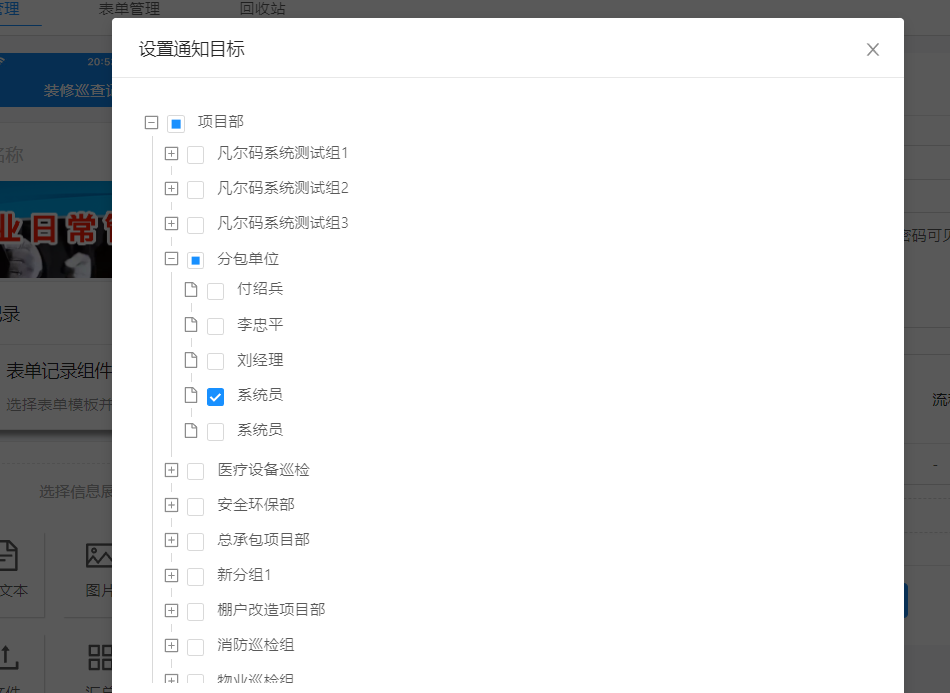
Task: Click the file icon beside 刘经理
Action: 191,361
